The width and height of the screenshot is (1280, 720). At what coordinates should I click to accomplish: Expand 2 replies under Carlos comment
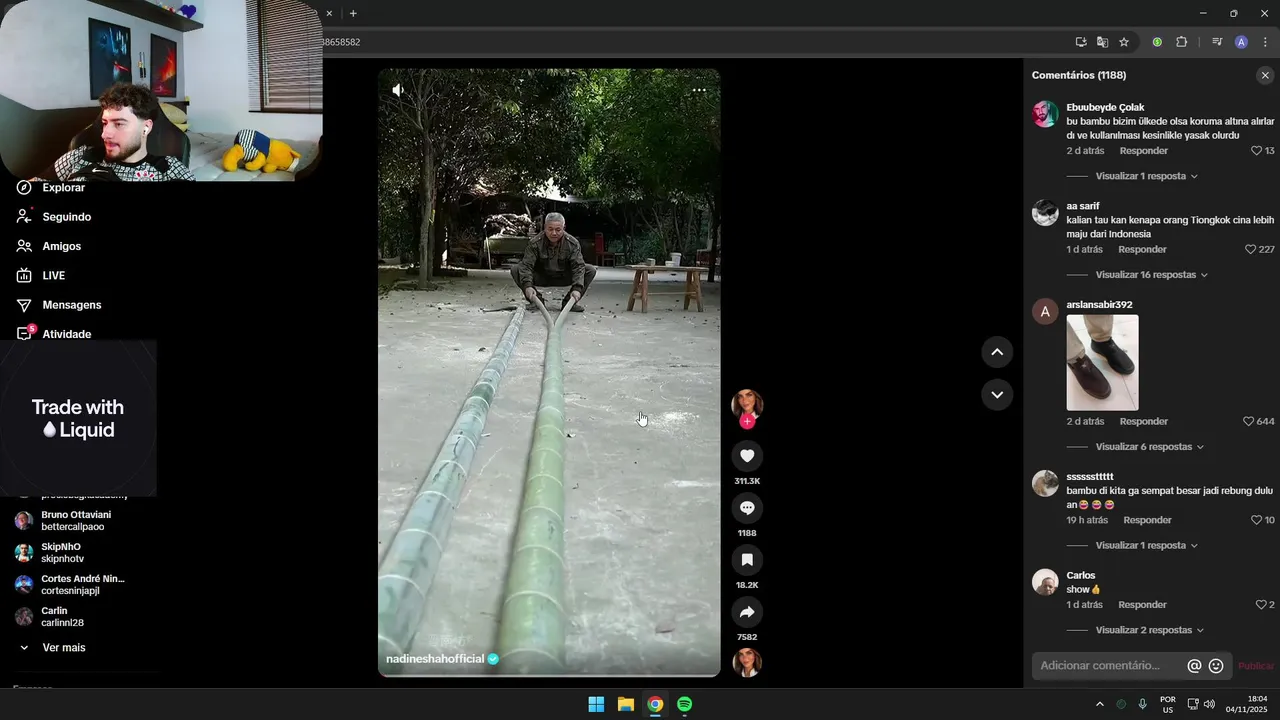1149,630
